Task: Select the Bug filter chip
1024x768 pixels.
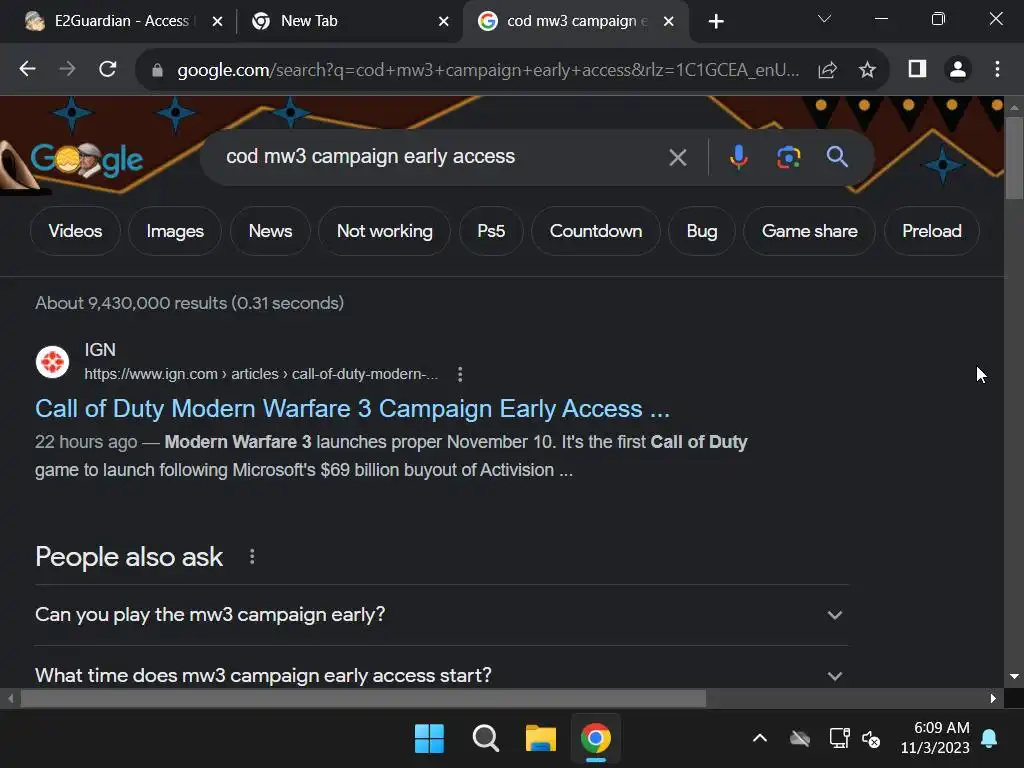Action: point(702,231)
